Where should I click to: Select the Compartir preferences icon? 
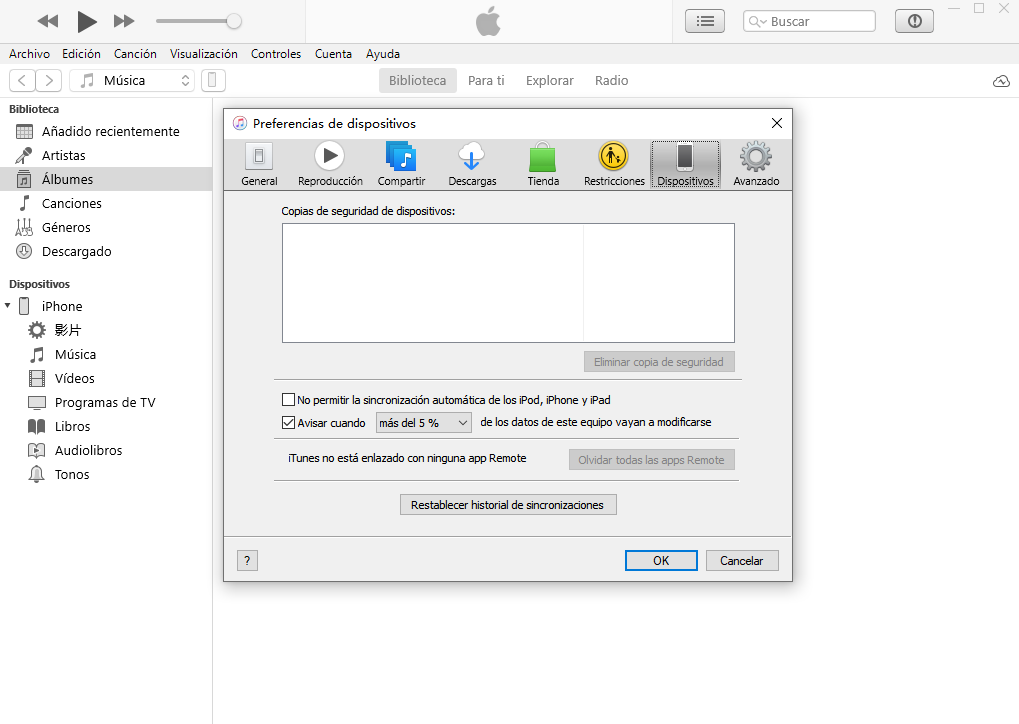401,156
